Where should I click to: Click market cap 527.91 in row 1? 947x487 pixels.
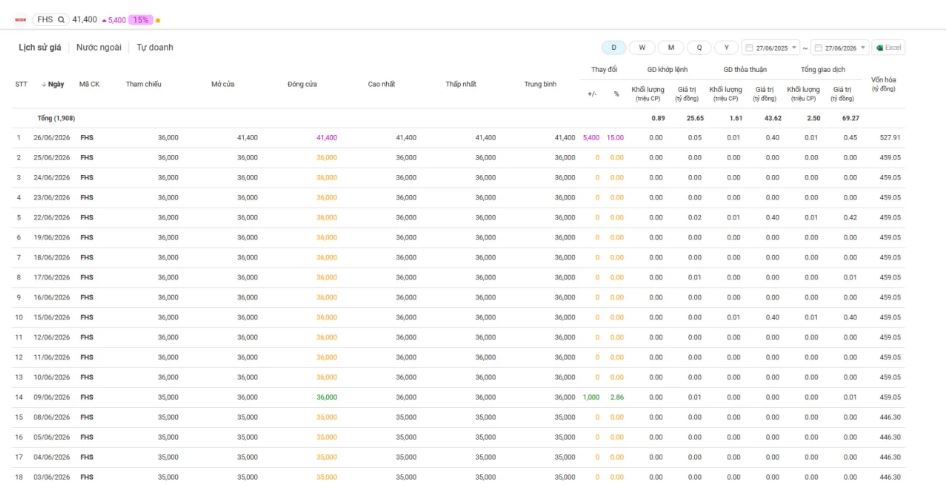(x=890, y=138)
